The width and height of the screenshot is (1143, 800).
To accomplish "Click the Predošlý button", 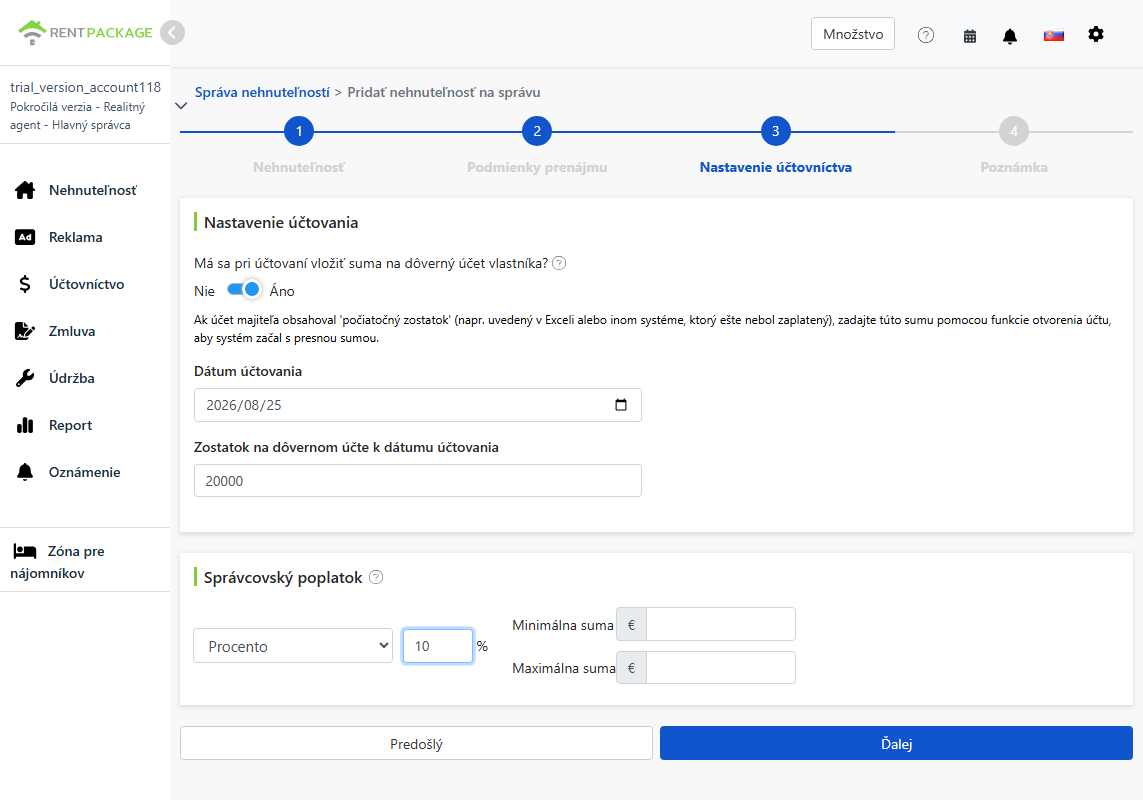I will point(416,744).
